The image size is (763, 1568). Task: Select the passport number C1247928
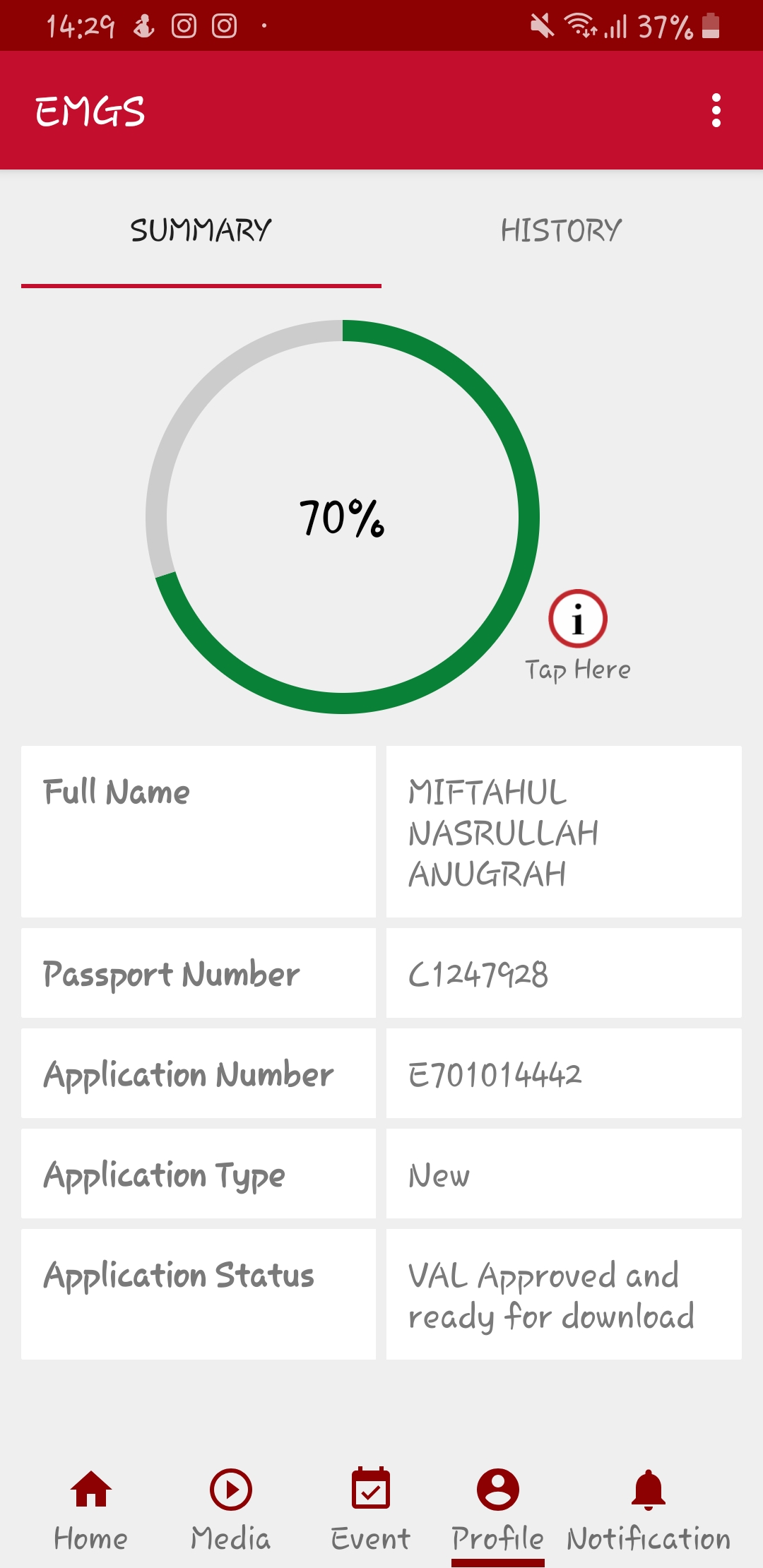click(478, 975)
